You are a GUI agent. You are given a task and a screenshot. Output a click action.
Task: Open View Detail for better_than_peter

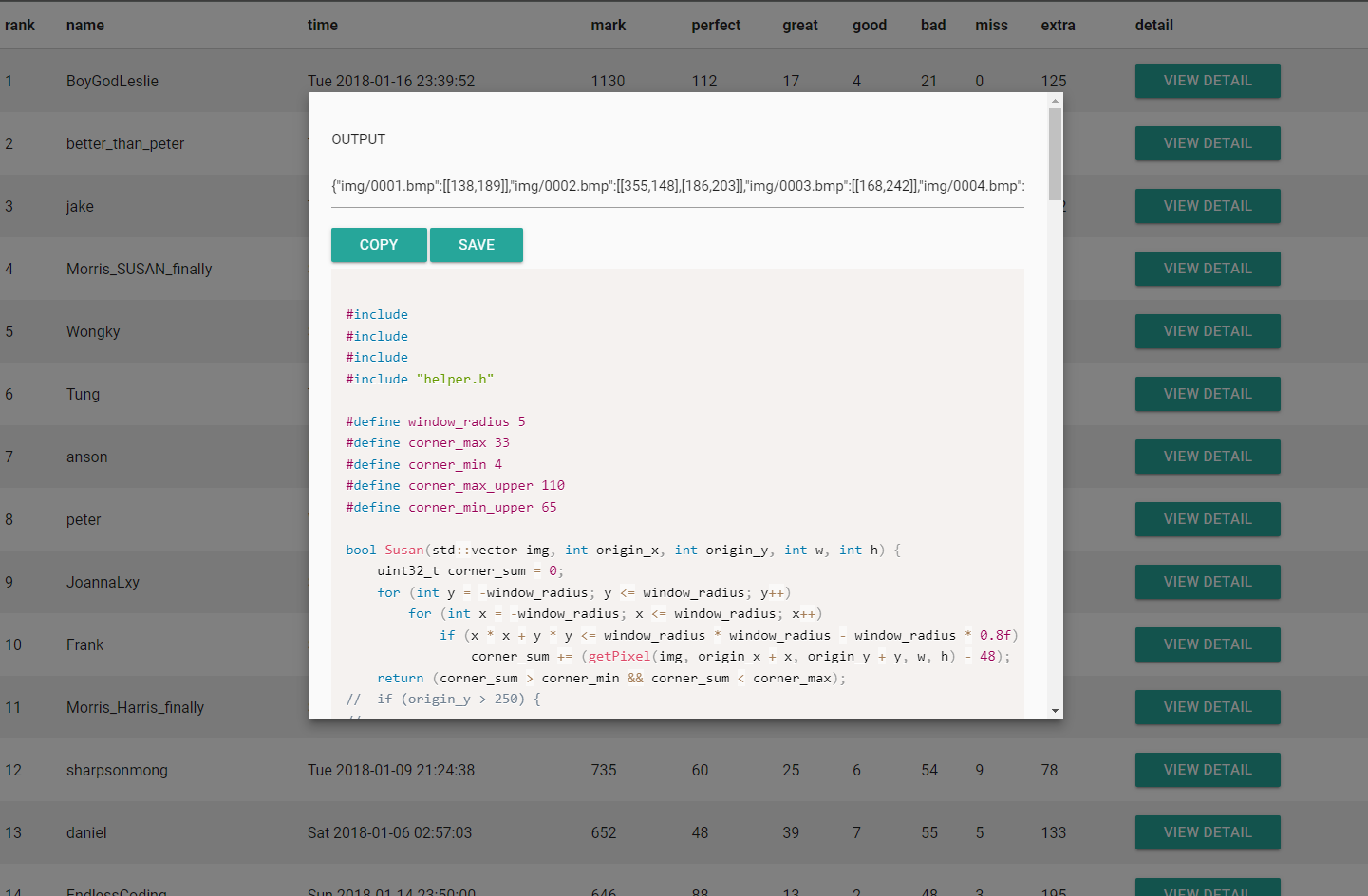[x=1207, y=143]
